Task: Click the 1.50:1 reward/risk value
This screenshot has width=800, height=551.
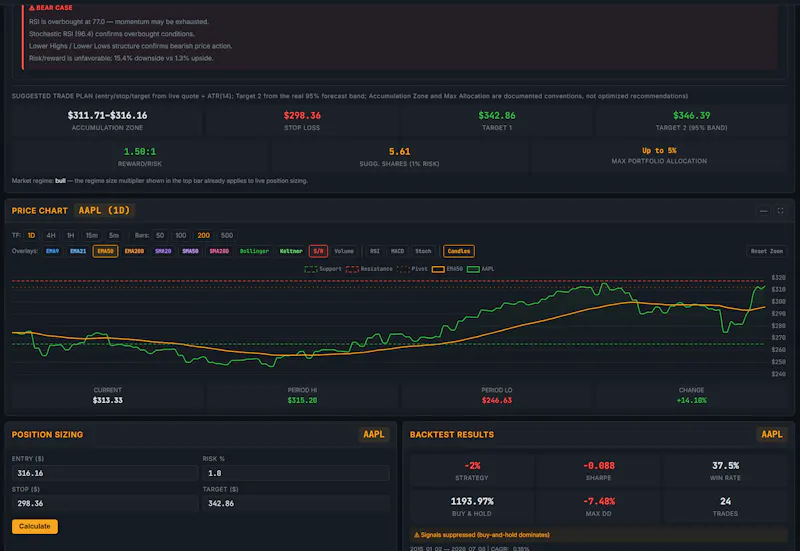Action: [140, 152]
